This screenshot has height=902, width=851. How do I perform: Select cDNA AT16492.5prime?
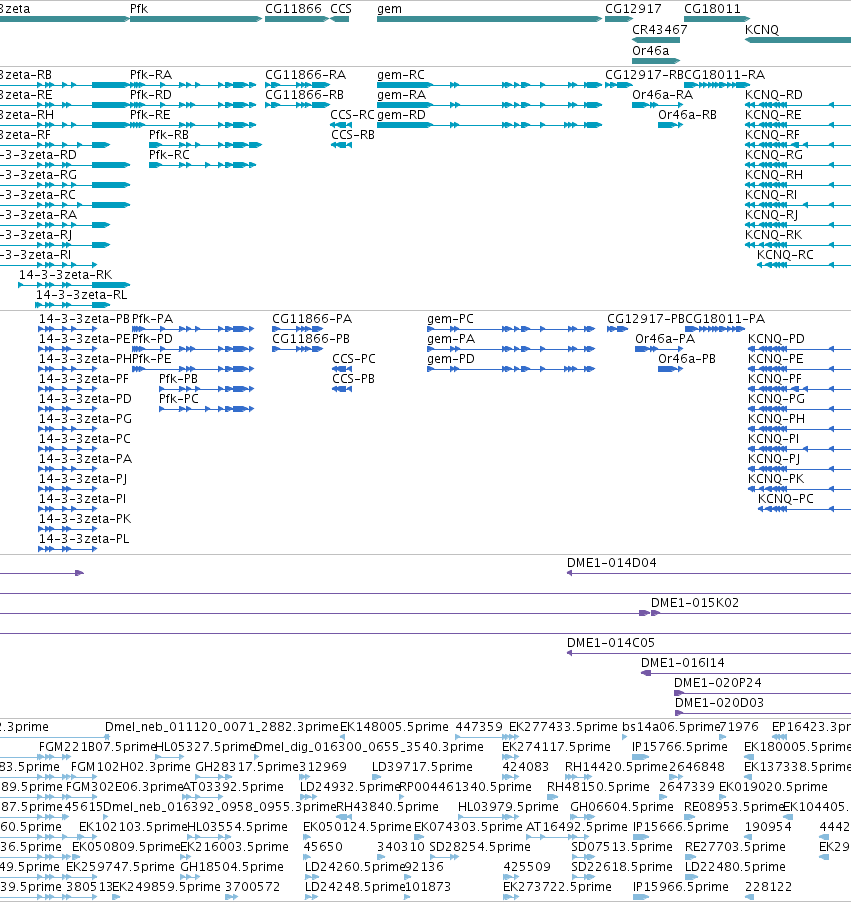click(x=577, y=827)
